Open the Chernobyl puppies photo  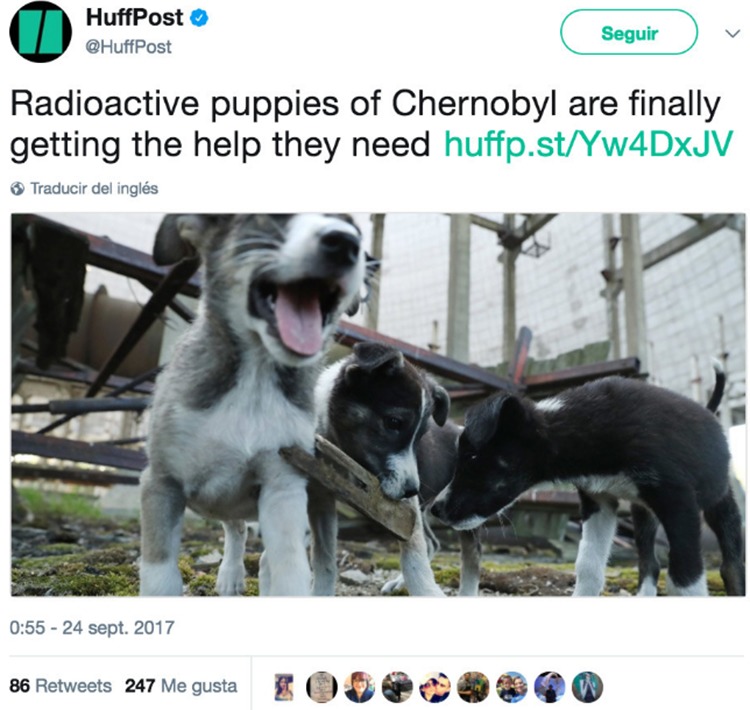click(378, 405)
